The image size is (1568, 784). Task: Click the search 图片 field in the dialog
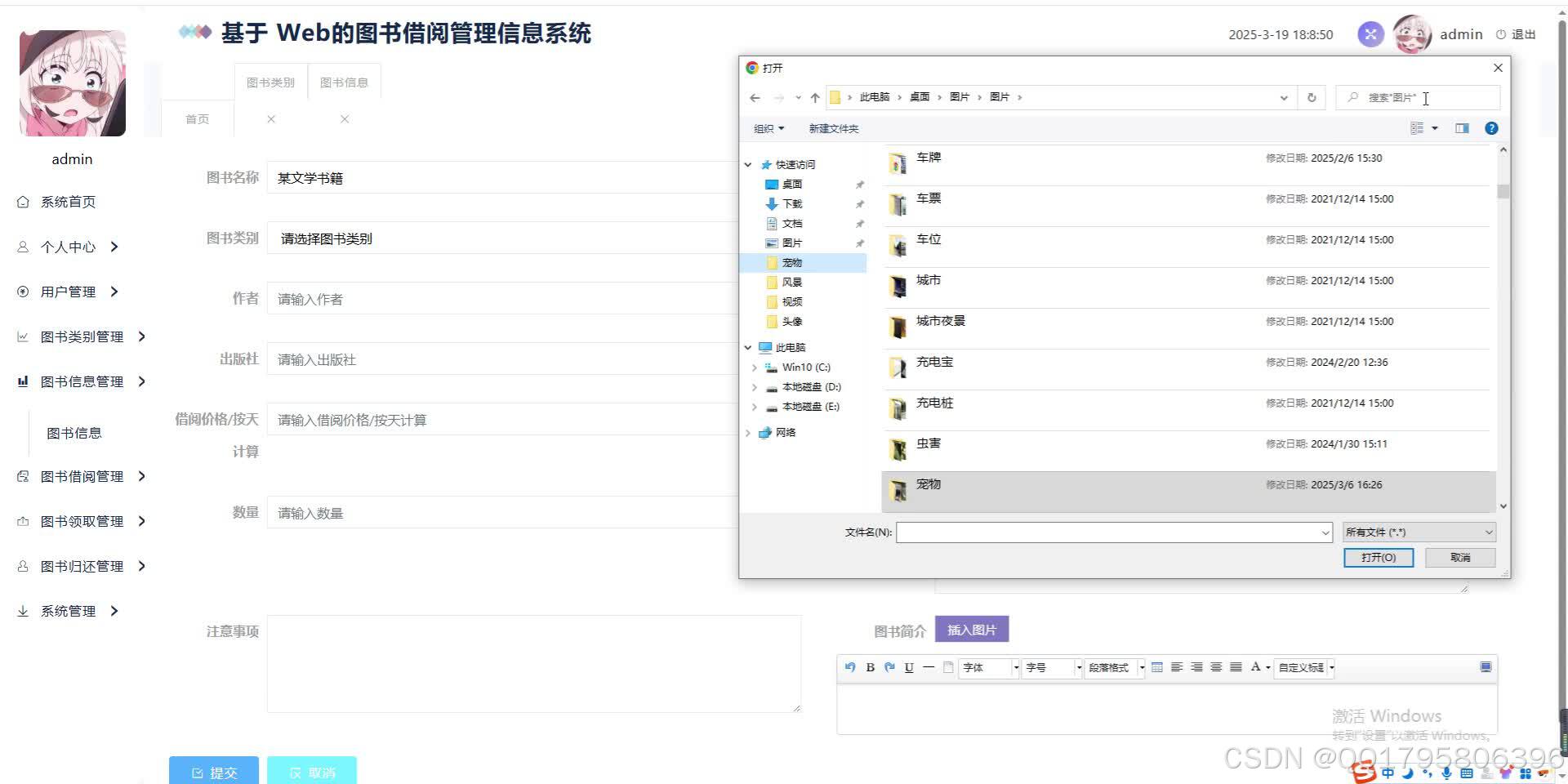[1418, 97]
